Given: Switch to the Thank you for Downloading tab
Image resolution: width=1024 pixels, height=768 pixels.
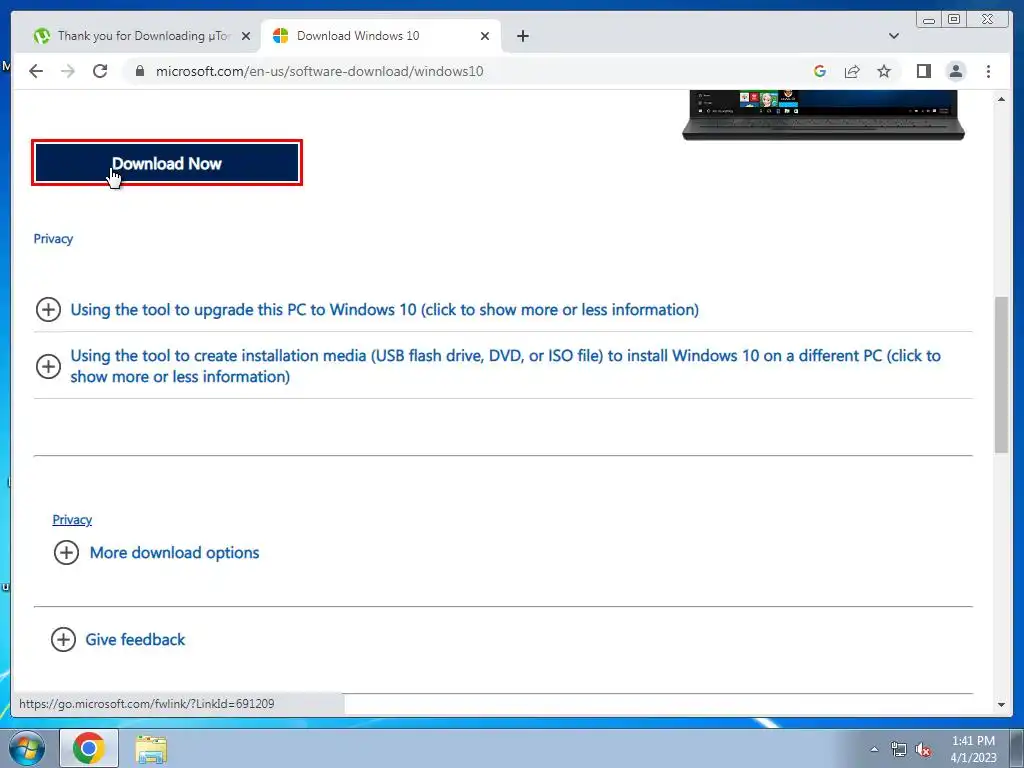Looking at the screenshot, I should (142, 36).
